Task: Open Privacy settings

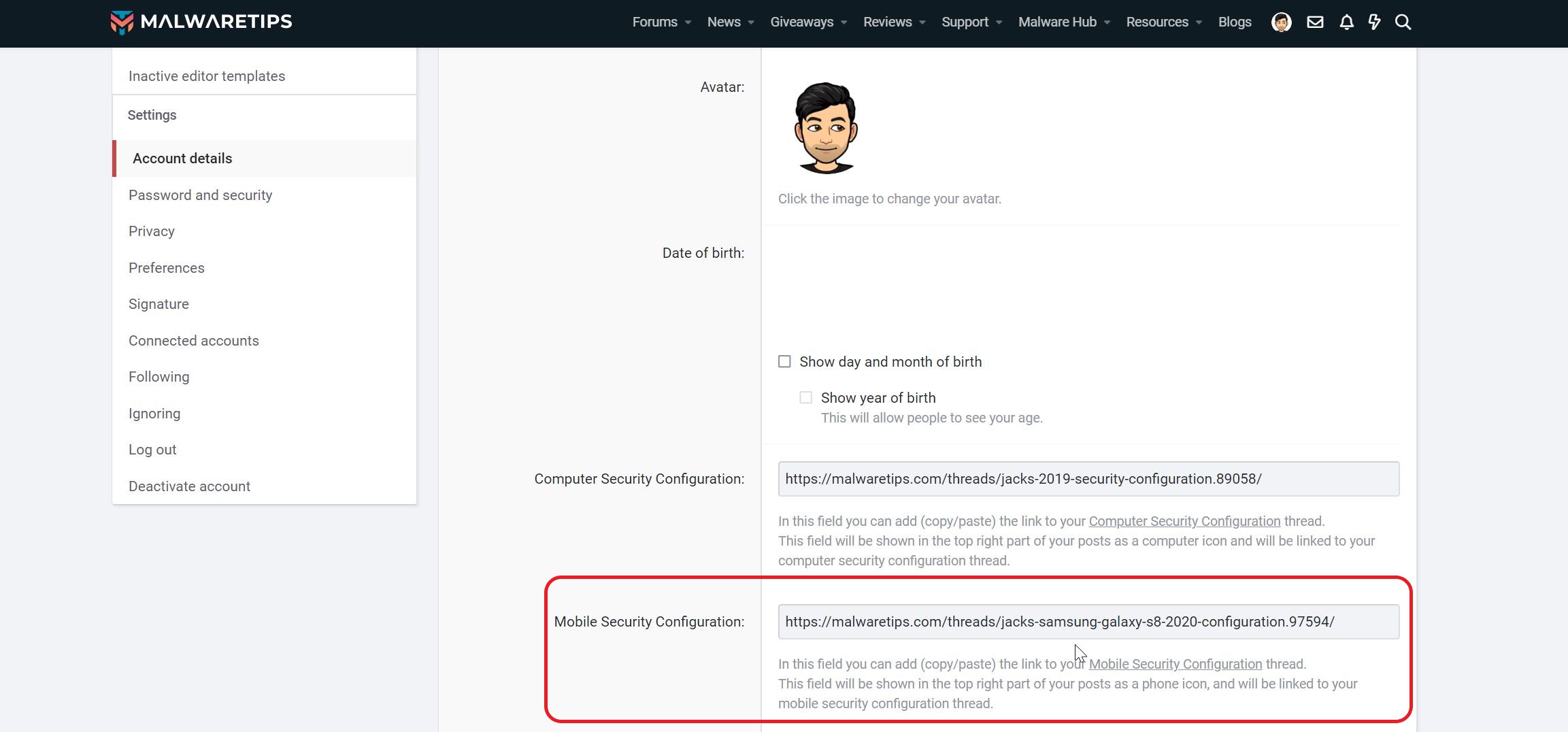Action: (x=152, y=231)
